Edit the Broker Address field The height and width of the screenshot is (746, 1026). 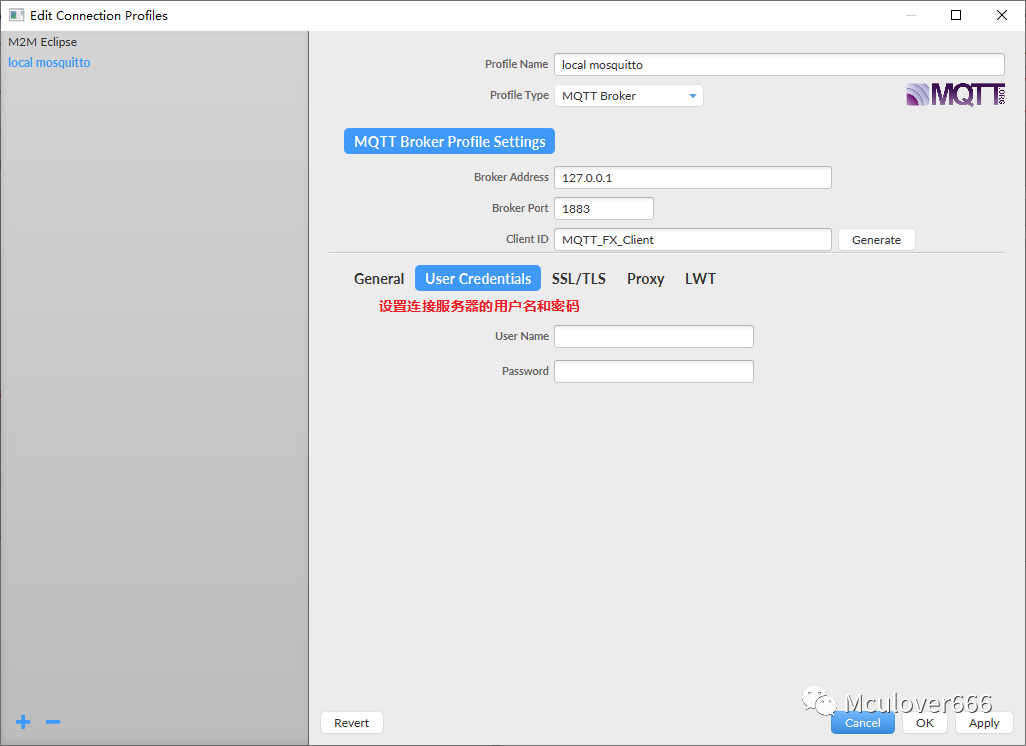coord(693,177)
